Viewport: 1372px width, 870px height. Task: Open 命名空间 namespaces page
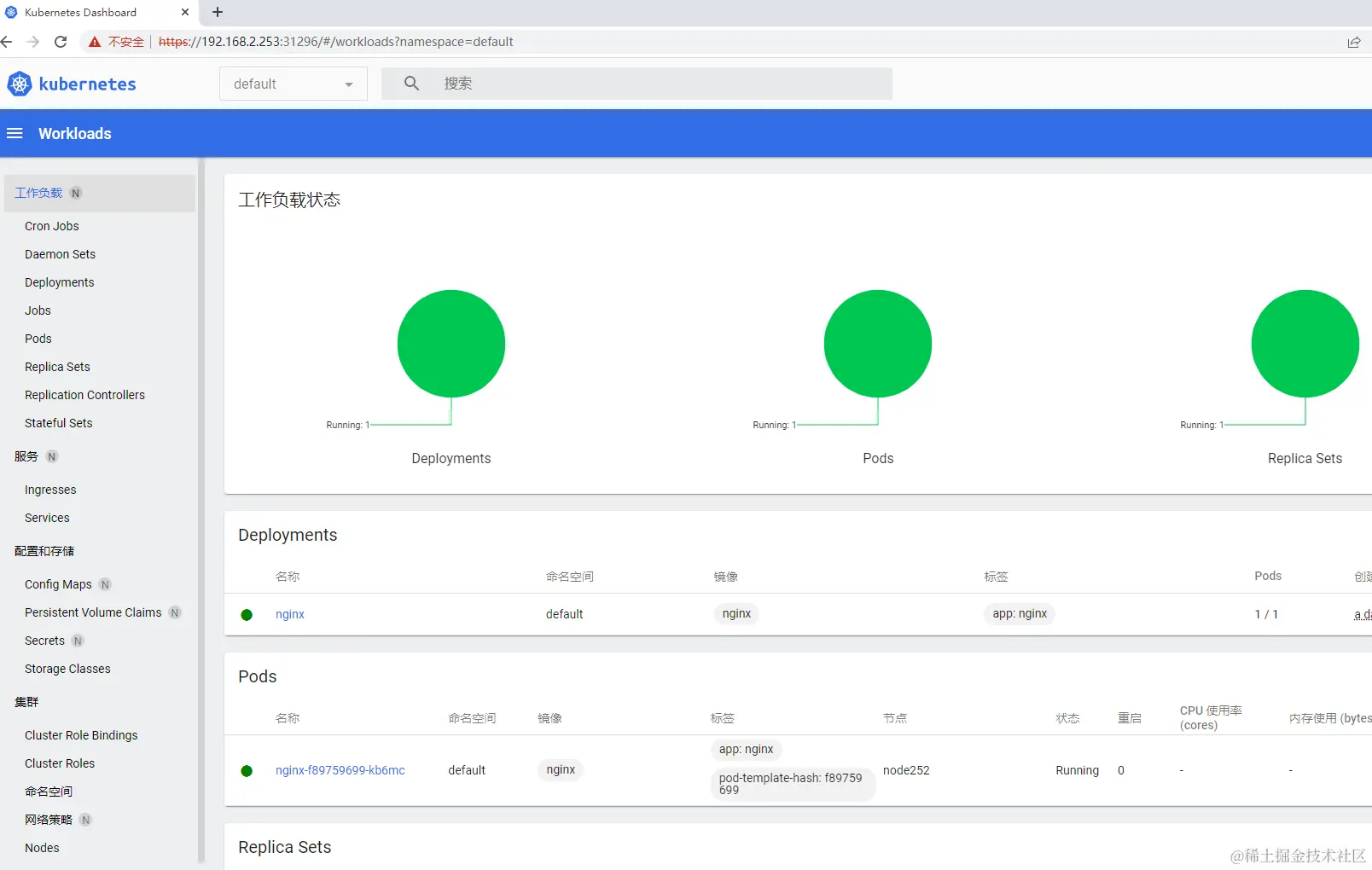click(x=49, y=792)
